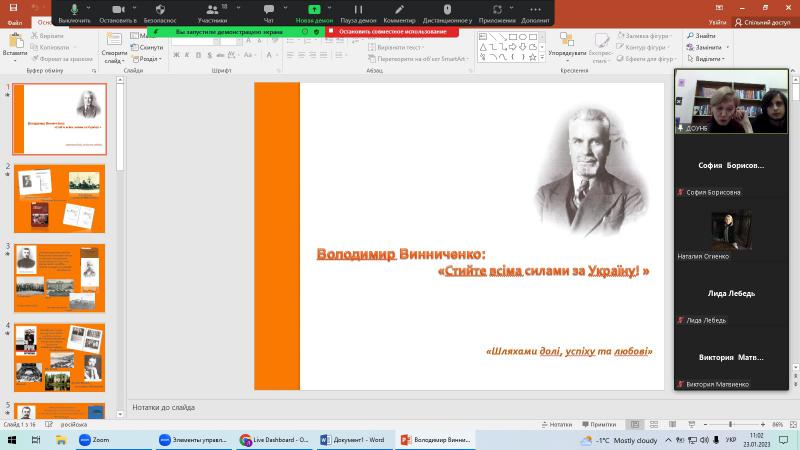Switch to Reading view
Screen dimensions: 800x450
672,424
